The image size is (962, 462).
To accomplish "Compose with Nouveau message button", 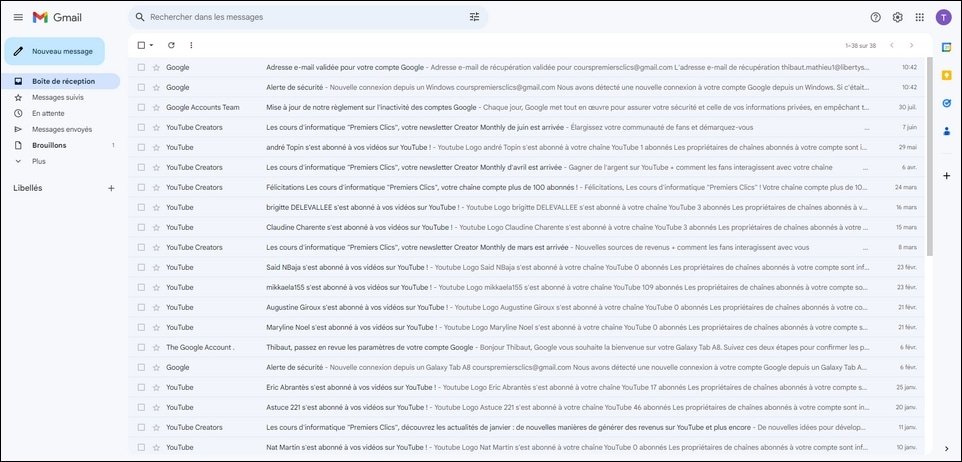I will click(55, 52).
